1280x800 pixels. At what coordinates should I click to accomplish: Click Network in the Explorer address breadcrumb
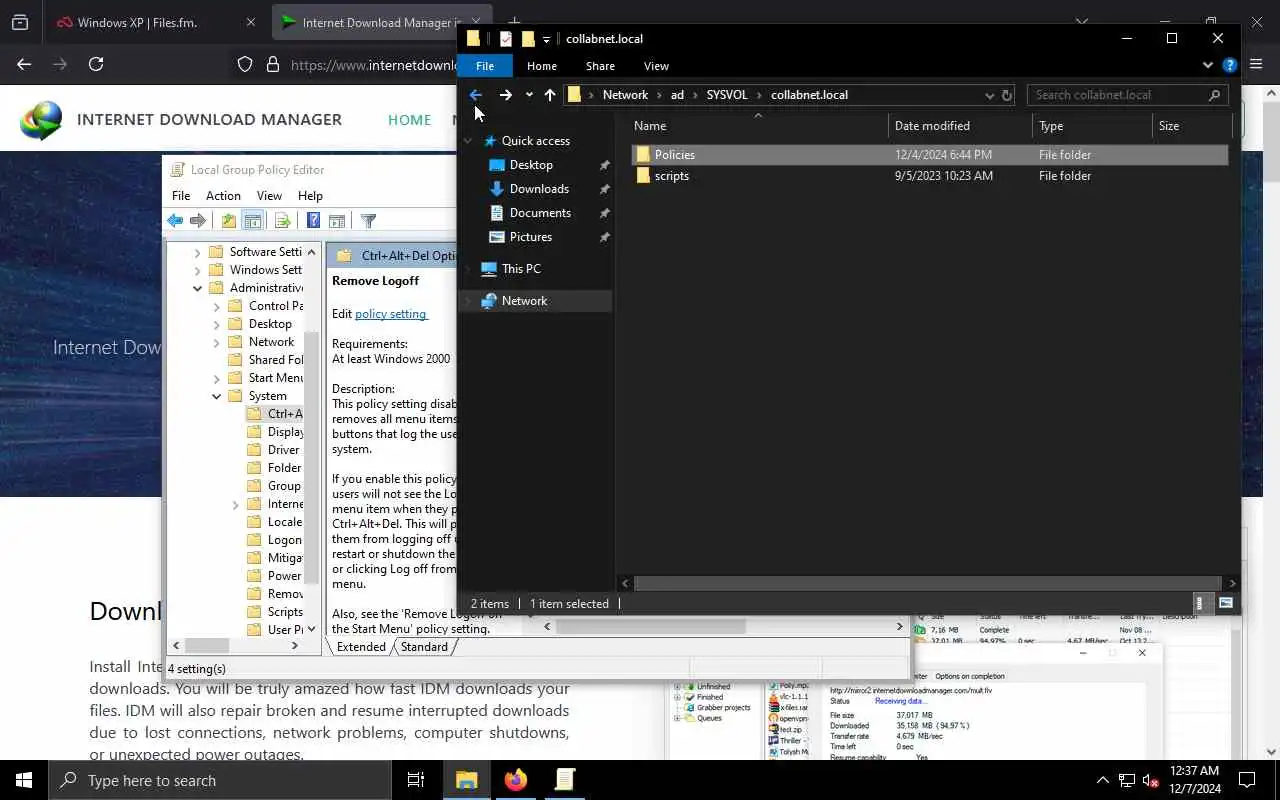coord(625,95)
